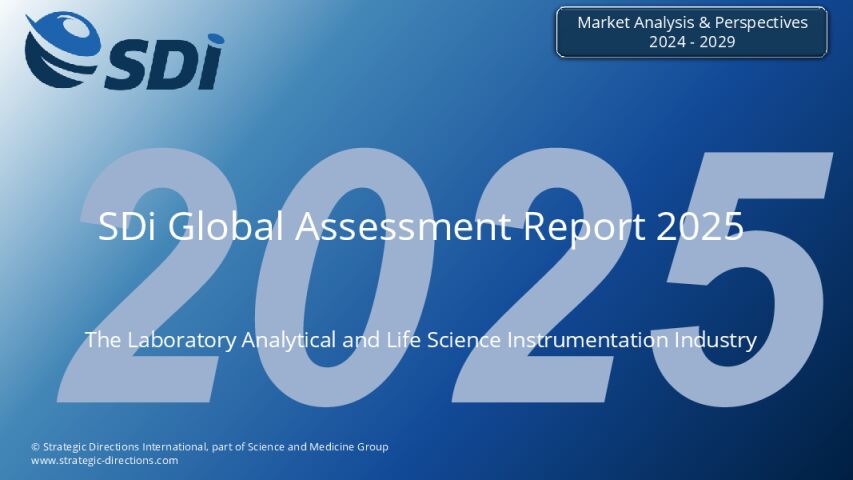Click the SDi logo lettering
853x480 pixels.
pyautogui.click(x=165, y=62)
